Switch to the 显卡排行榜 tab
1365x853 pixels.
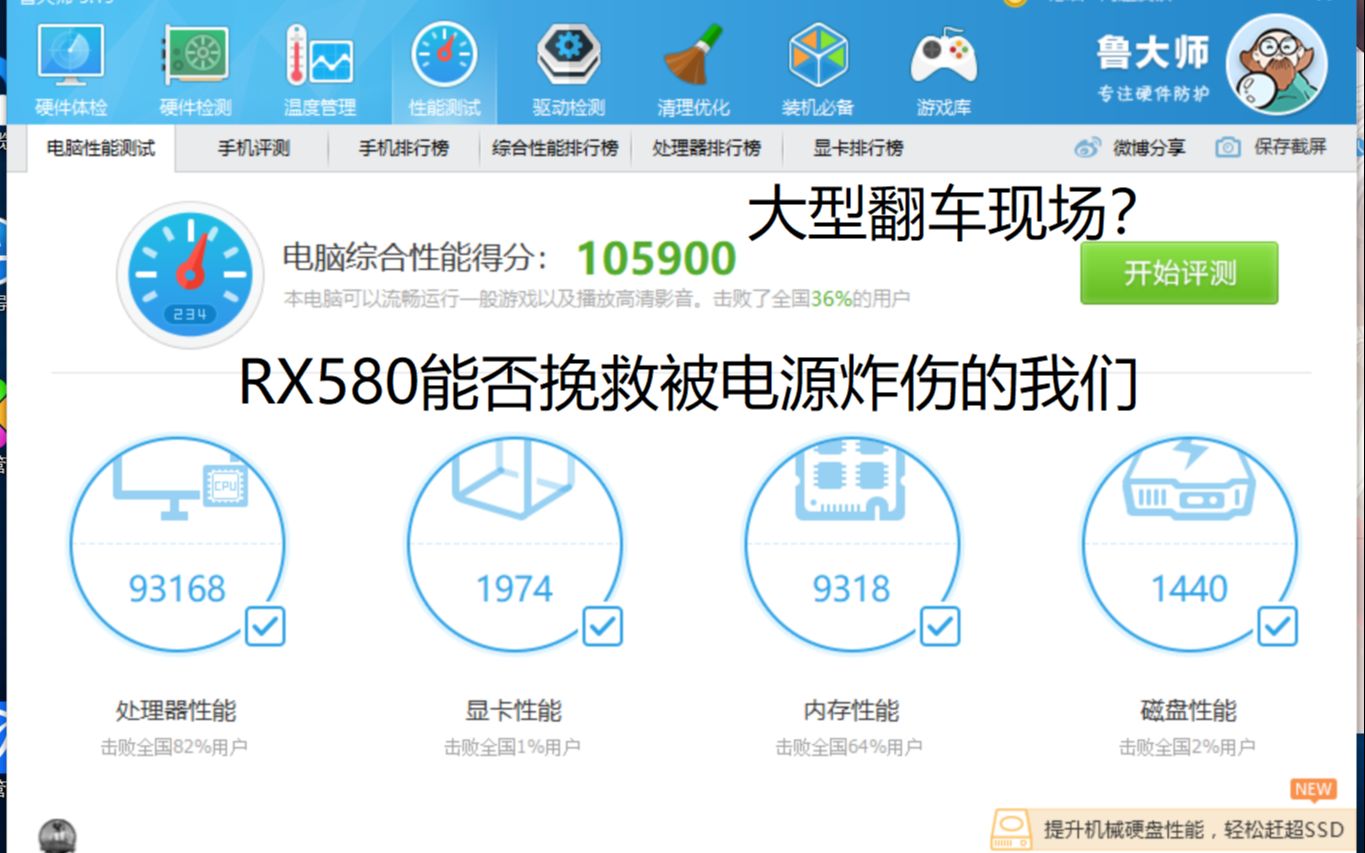(858, 148)
